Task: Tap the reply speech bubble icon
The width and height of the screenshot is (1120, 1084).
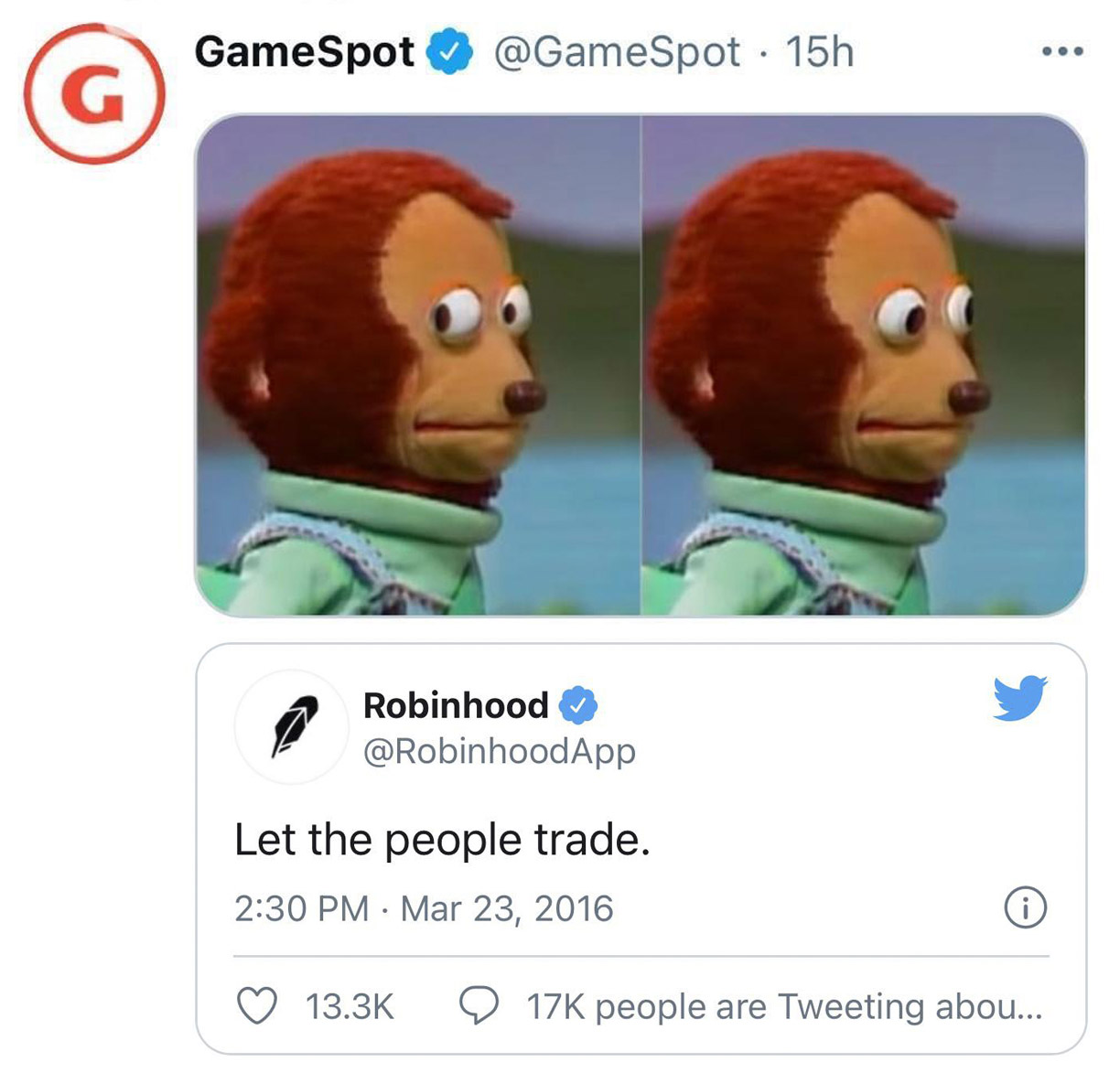Action: pos(479,1006)
